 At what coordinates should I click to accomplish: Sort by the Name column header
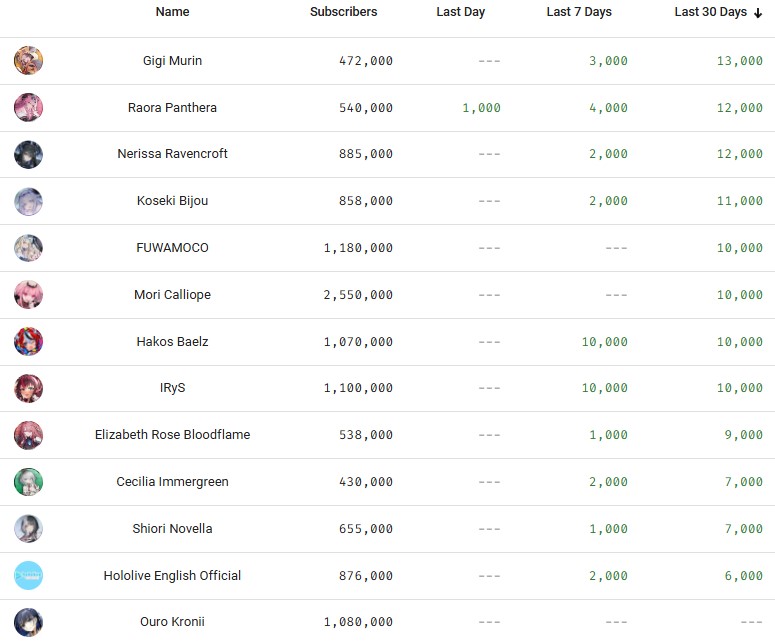click(172, 12)
